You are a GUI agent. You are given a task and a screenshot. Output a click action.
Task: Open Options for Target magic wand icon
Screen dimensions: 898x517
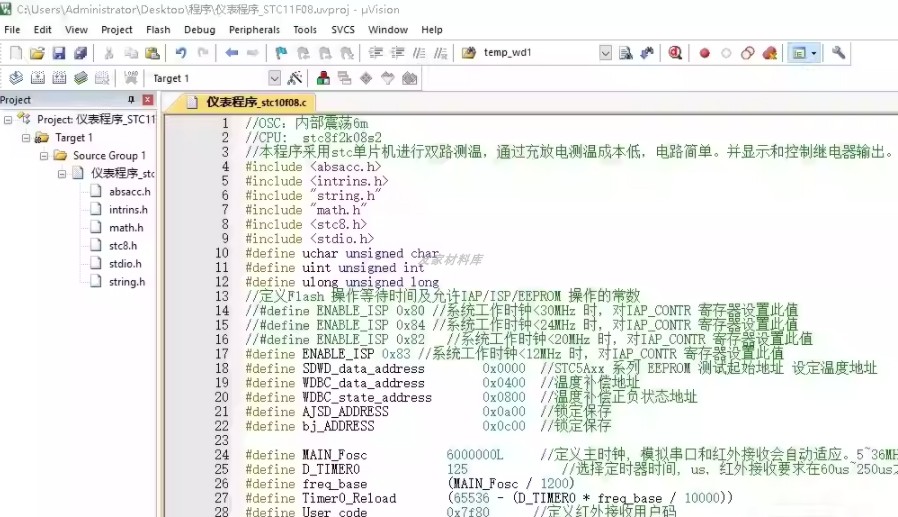pyautogui.click(x=295, y=78)
